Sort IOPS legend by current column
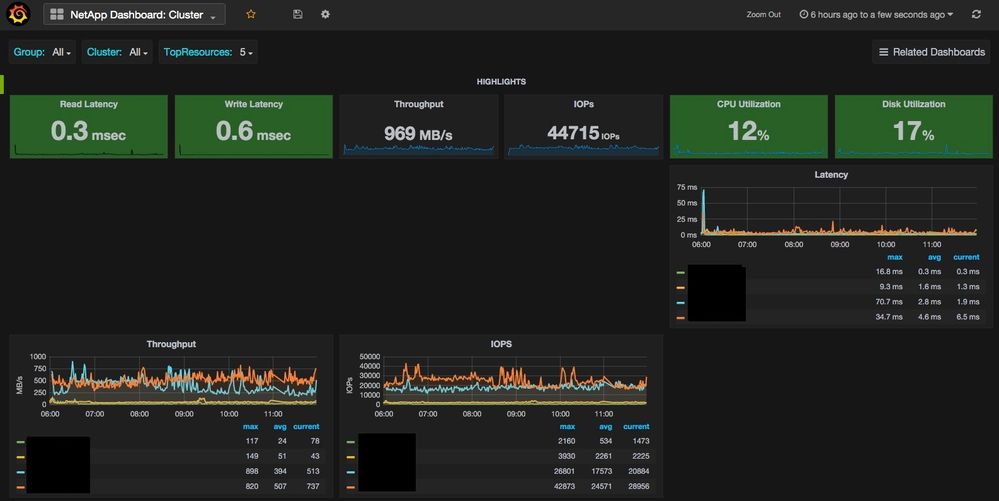The height and width of the screenshot is (501, 999). coord(635,426)
